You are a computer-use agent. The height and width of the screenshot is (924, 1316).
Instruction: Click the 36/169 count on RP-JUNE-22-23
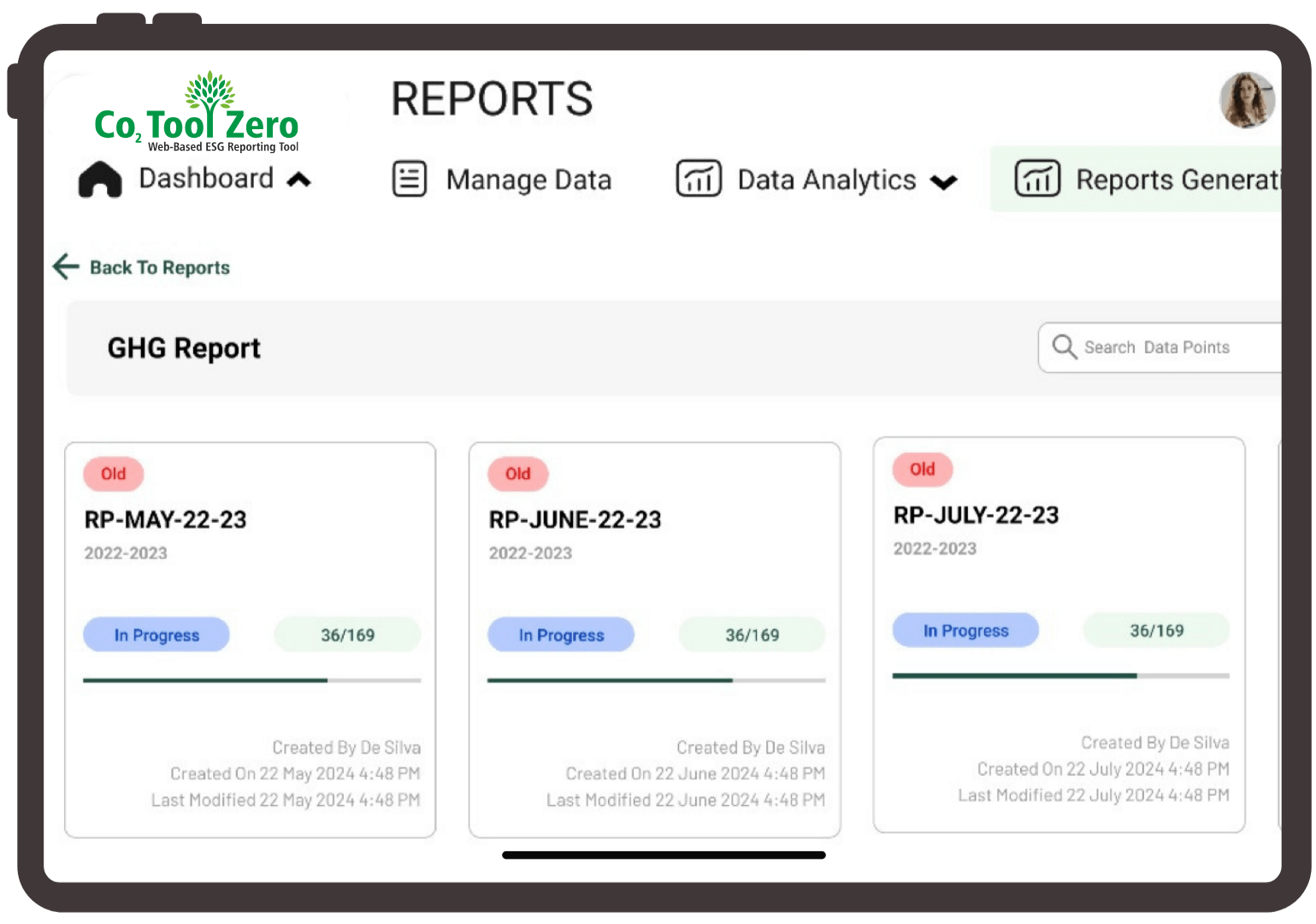pos(752,635)
